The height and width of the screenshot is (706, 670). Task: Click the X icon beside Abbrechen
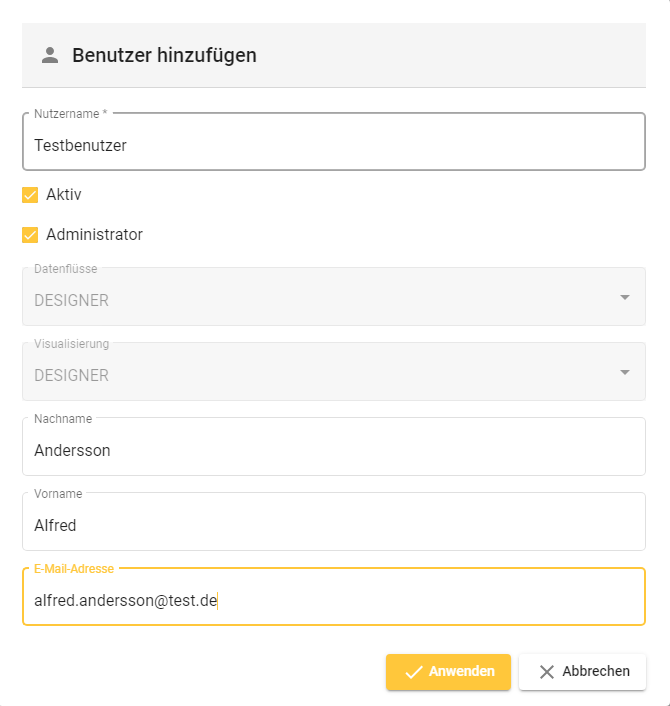(546, 672)
